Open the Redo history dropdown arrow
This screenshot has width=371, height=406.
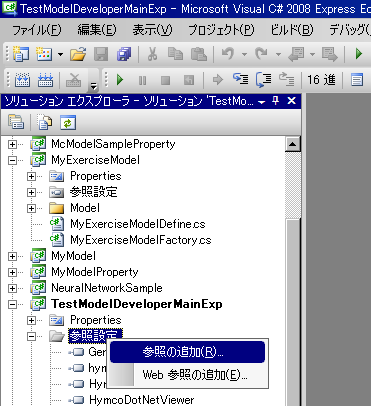(x=278, y=54)
